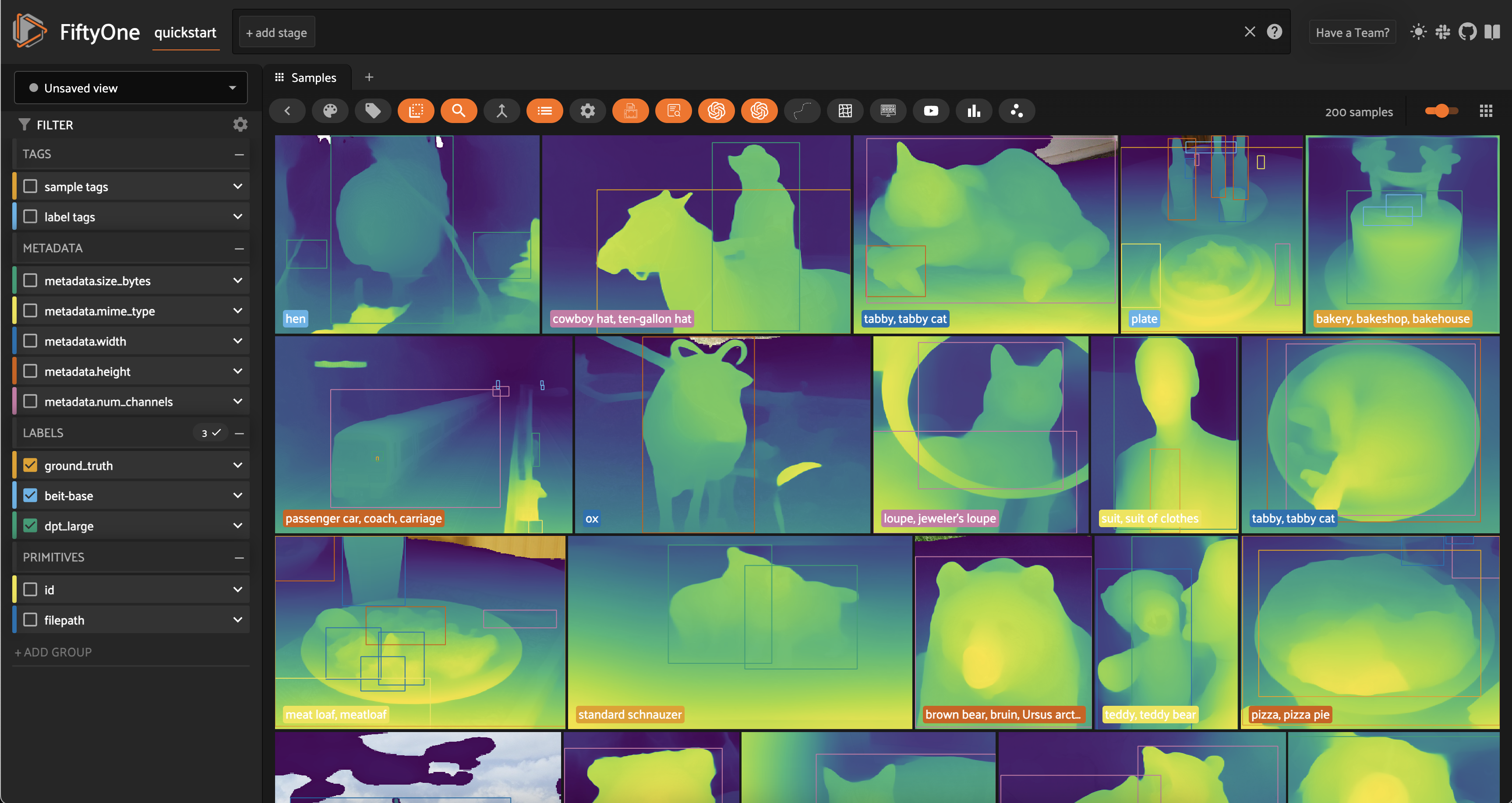
Task: Open the color palette settings
Action: pyautogui.click(x=330, y=111)
